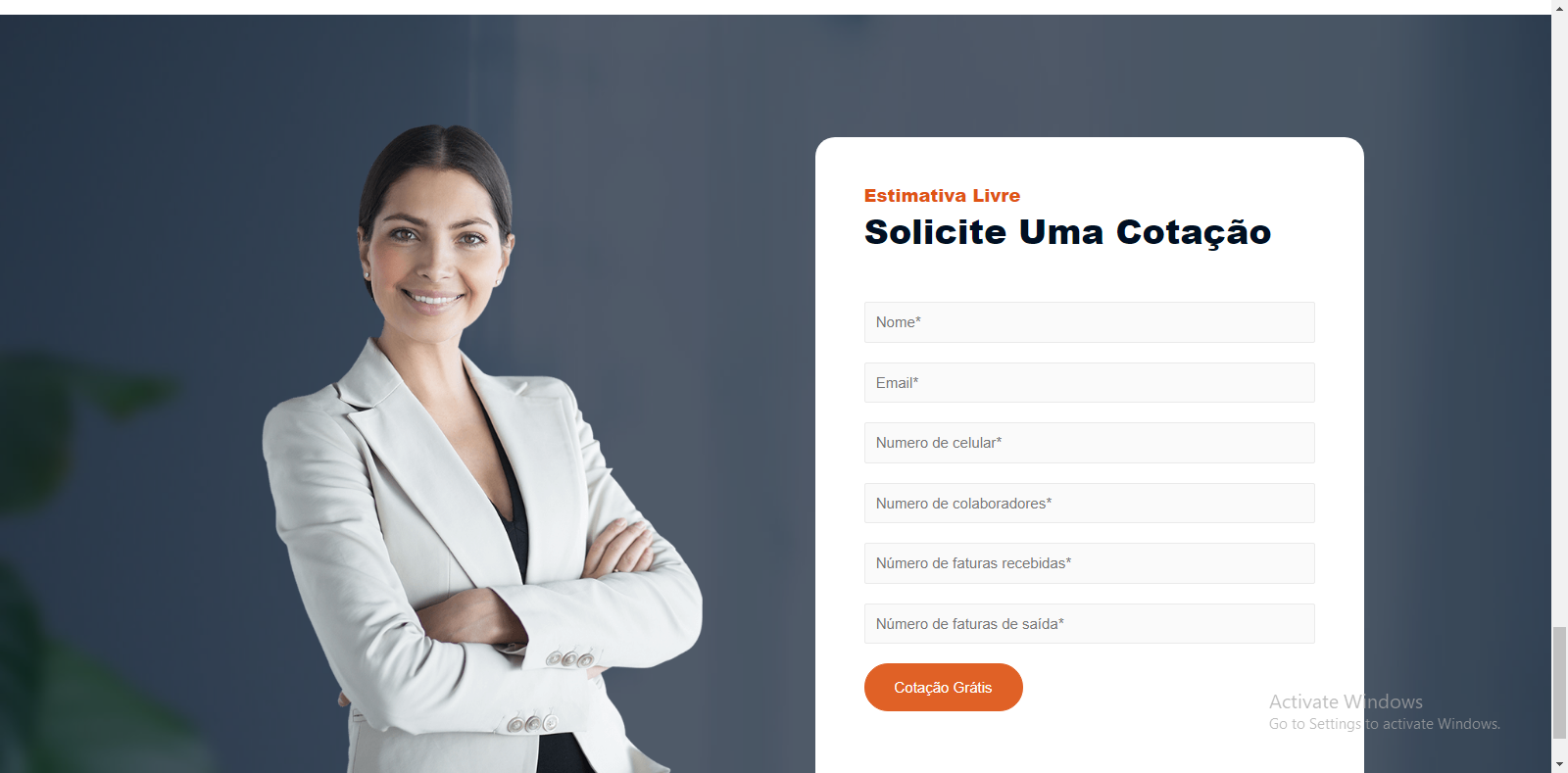Click the scrollbar up arrow

[x=1559, y=8]
